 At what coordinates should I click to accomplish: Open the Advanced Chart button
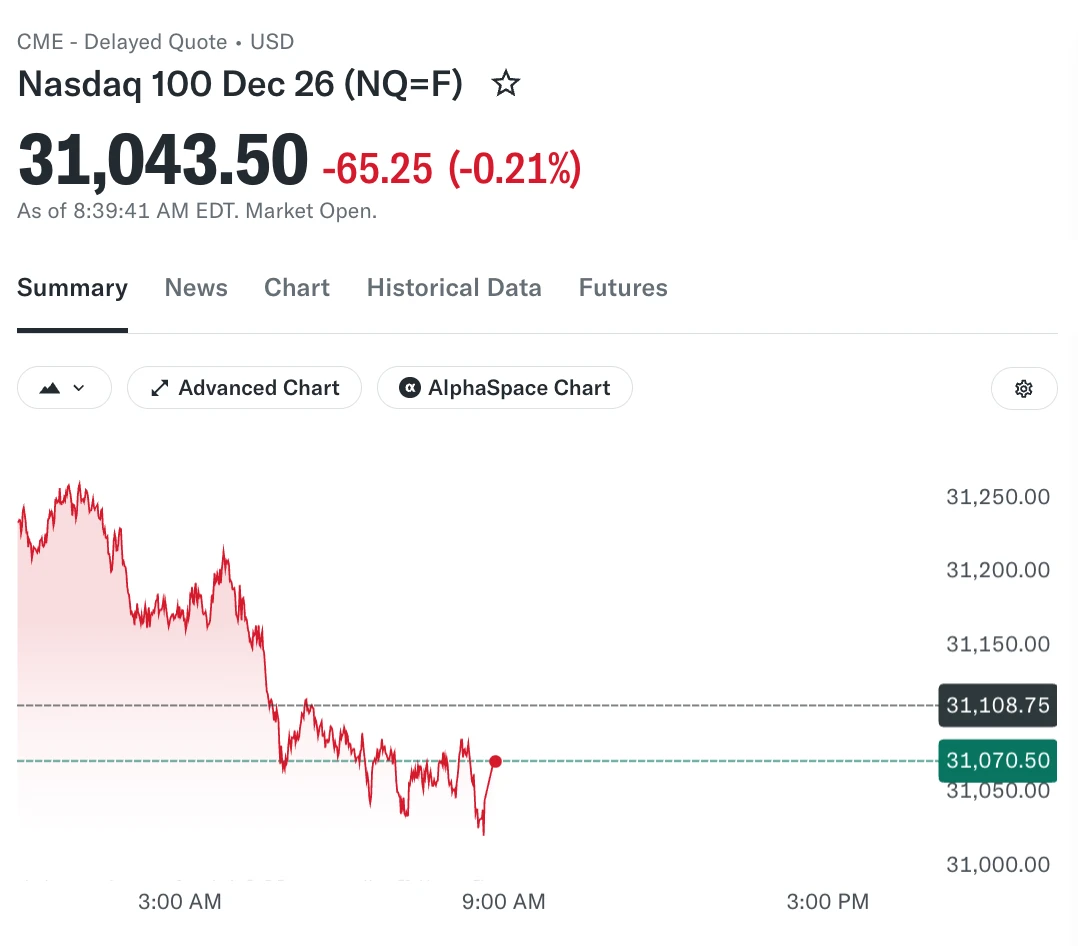(x=244, y=388)
